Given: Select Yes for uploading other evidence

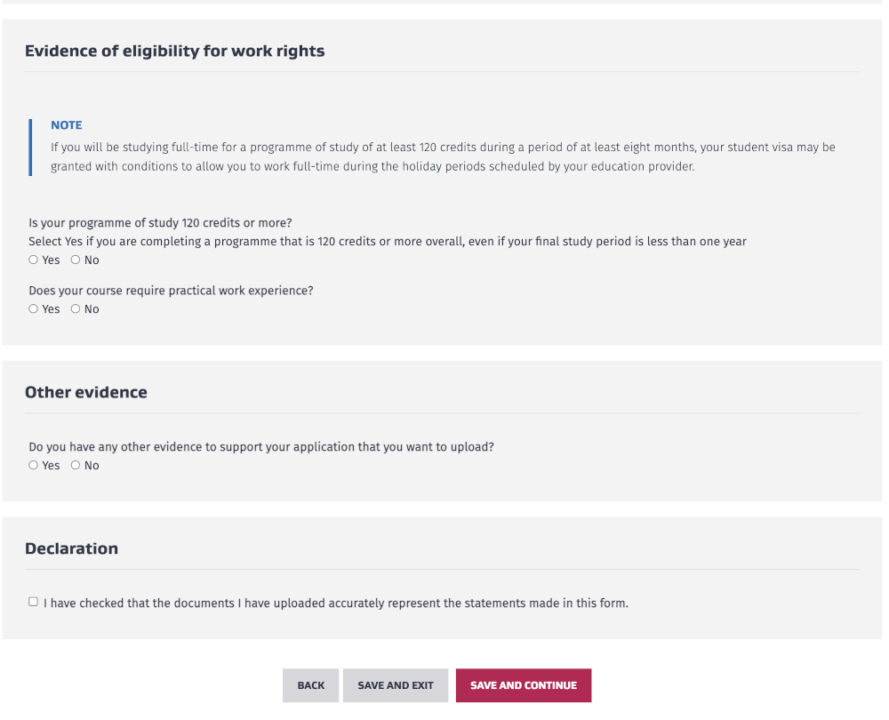Looking at the screenshot, I should 33,465.
